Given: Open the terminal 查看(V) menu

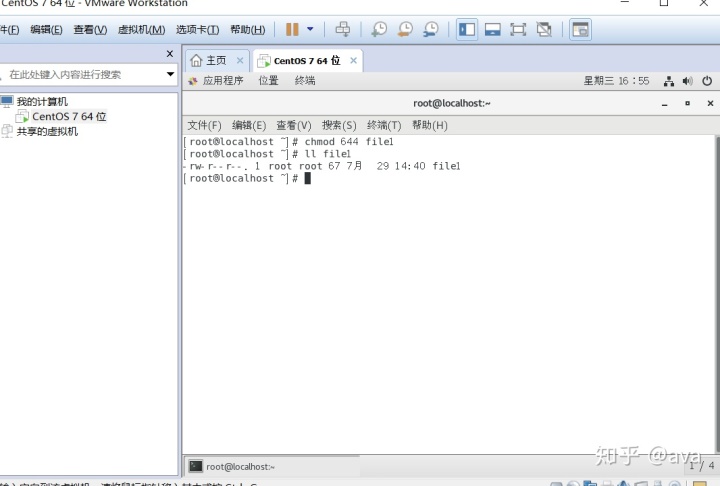Looking at the screenshot, I should point(293,125).
